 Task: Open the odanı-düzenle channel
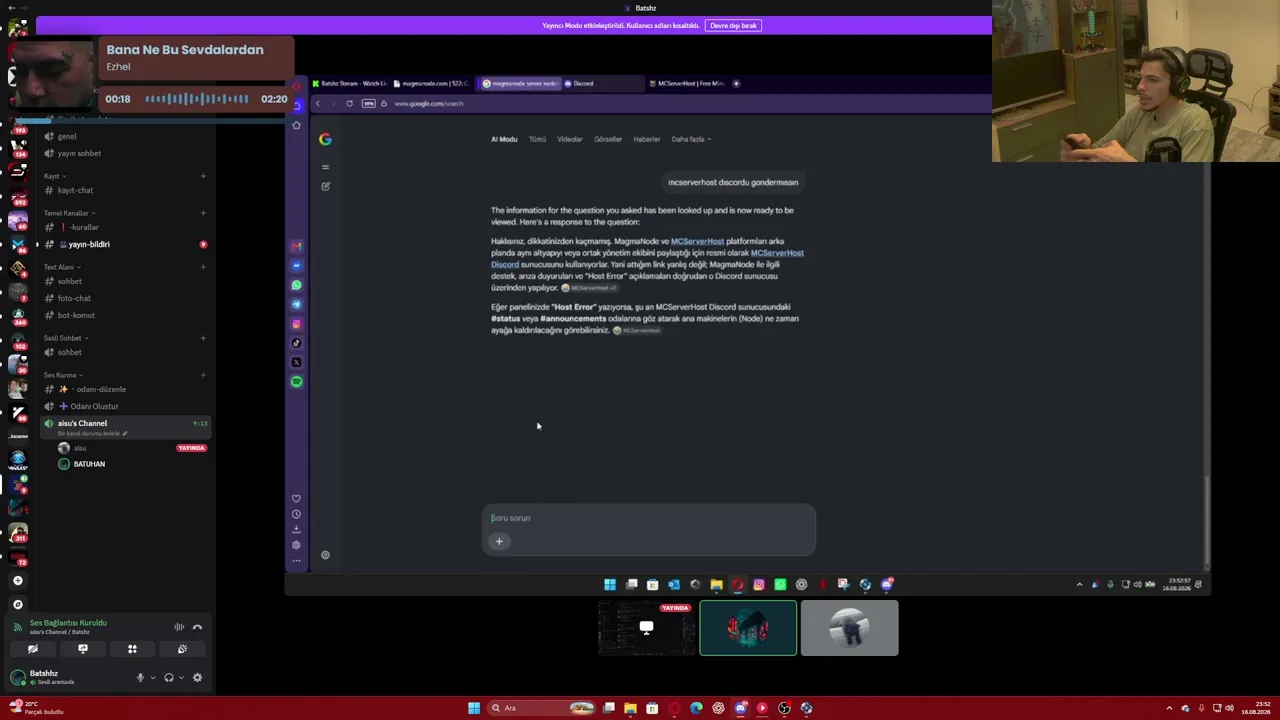coord(125,389)
